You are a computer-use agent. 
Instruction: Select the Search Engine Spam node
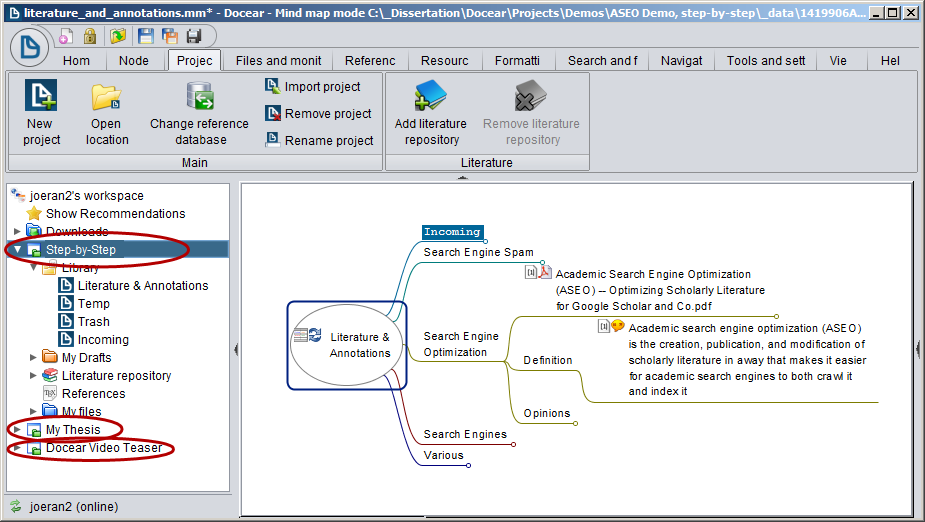coord(478,252)
